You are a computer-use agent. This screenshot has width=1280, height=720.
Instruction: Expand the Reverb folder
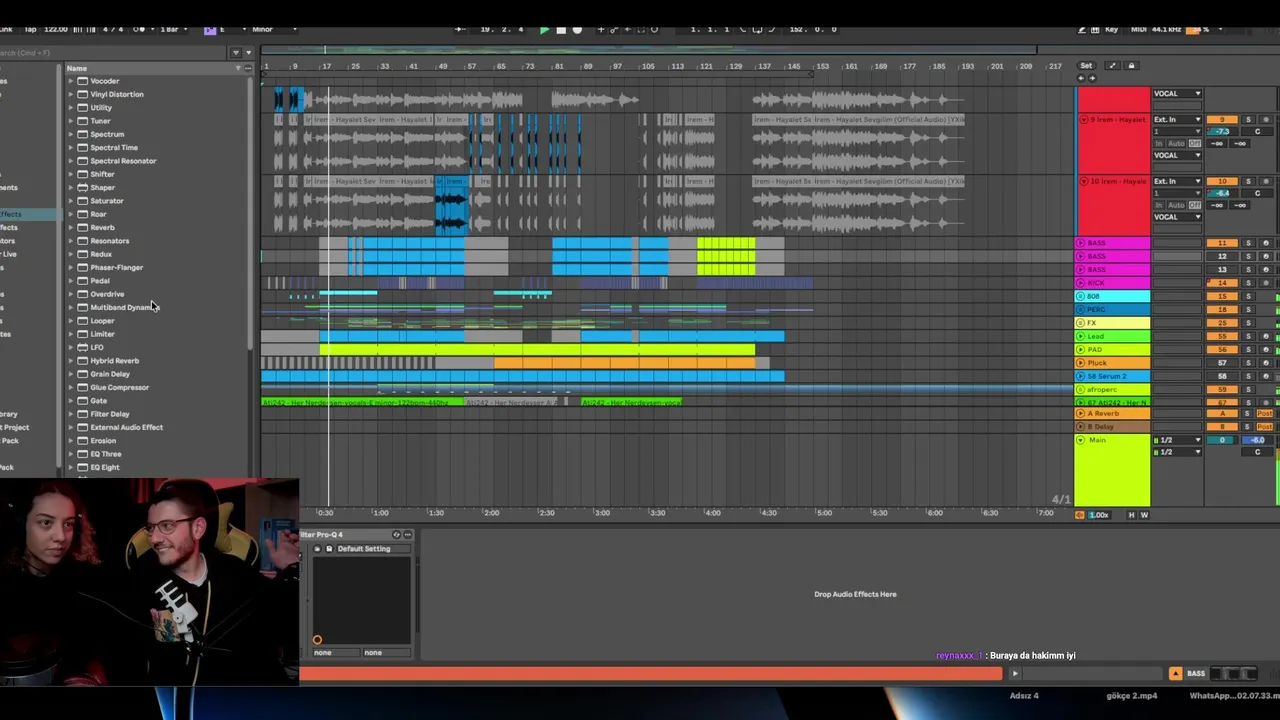71,227
